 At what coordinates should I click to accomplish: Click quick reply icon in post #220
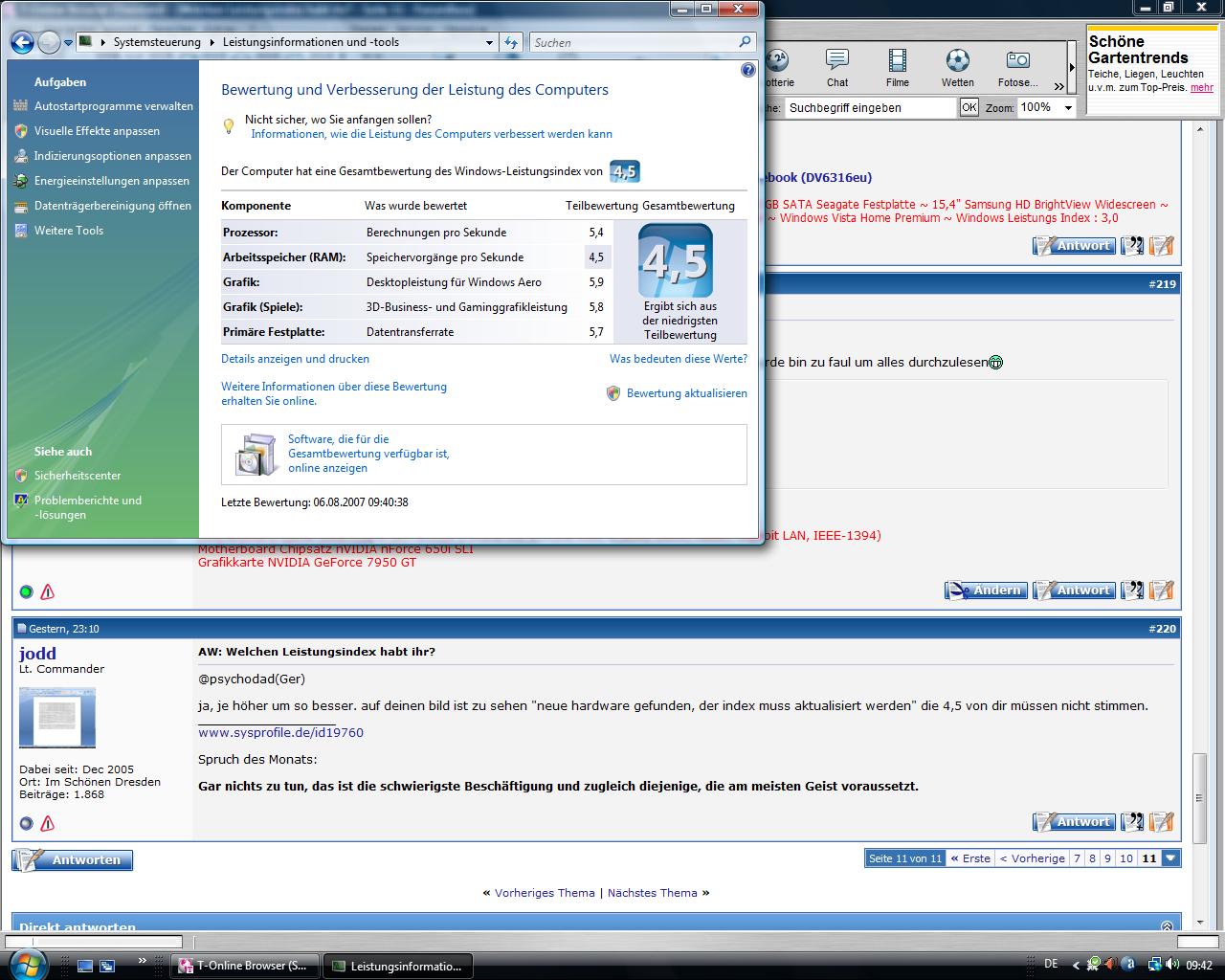point(1162,822)
